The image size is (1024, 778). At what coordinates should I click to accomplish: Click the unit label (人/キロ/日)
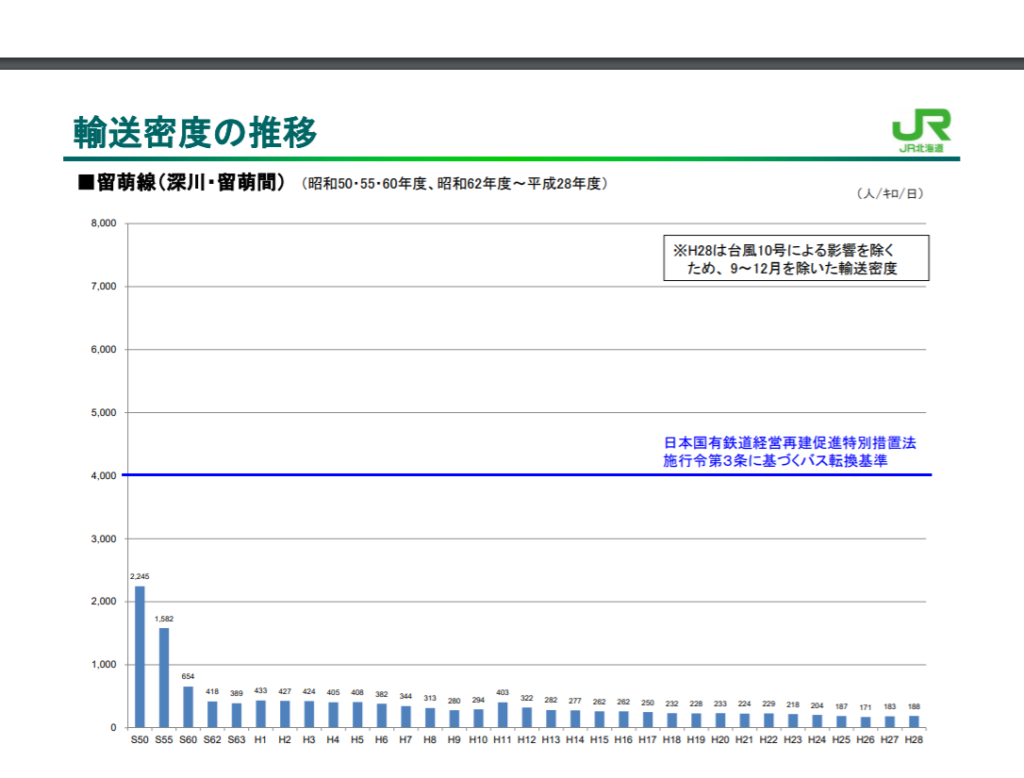[889, 193]
